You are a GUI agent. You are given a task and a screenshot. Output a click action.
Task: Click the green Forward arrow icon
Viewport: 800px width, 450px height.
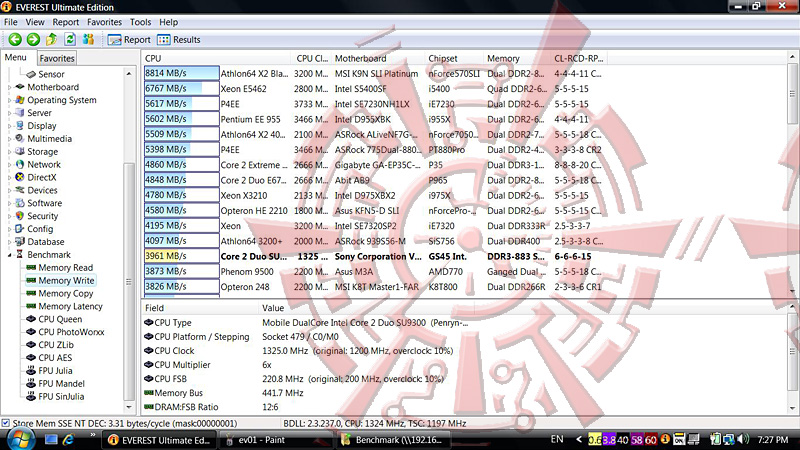point(33,39)
